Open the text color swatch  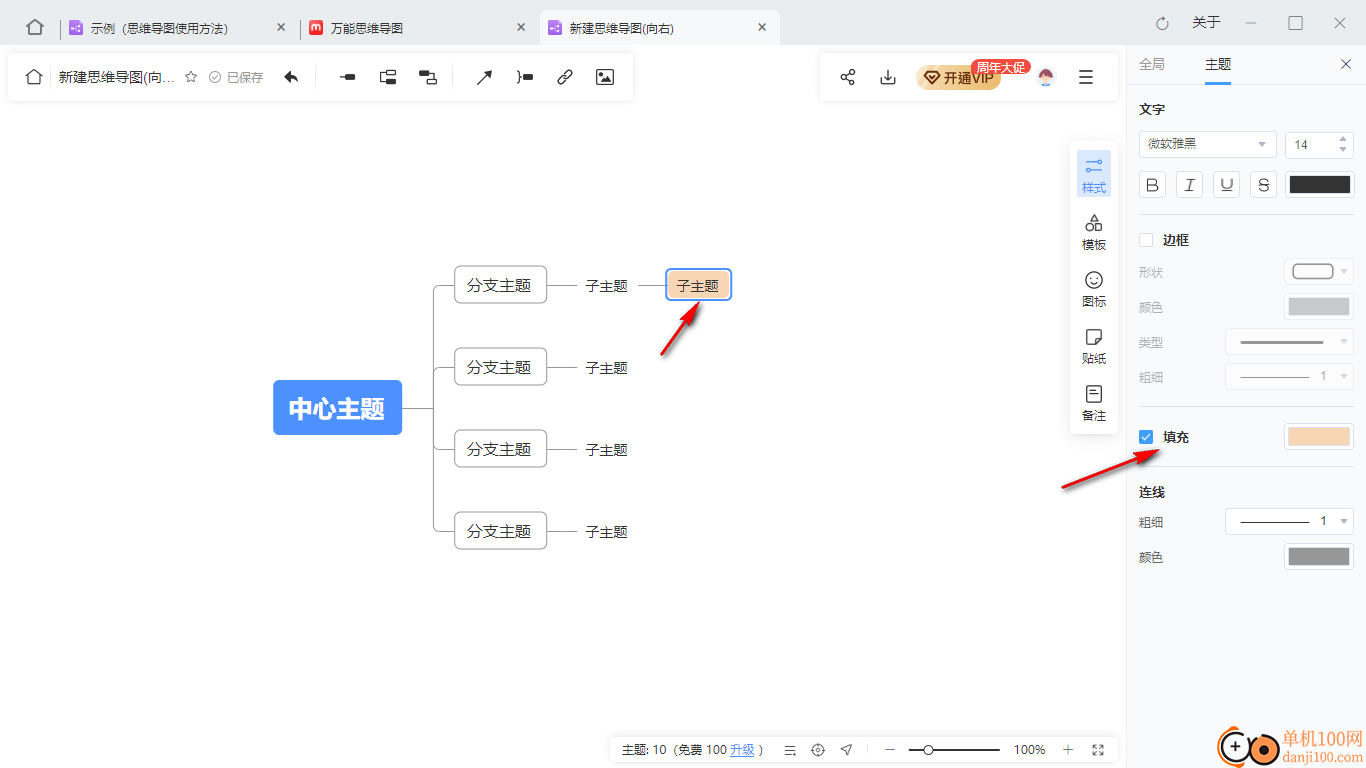[1319, 184]
